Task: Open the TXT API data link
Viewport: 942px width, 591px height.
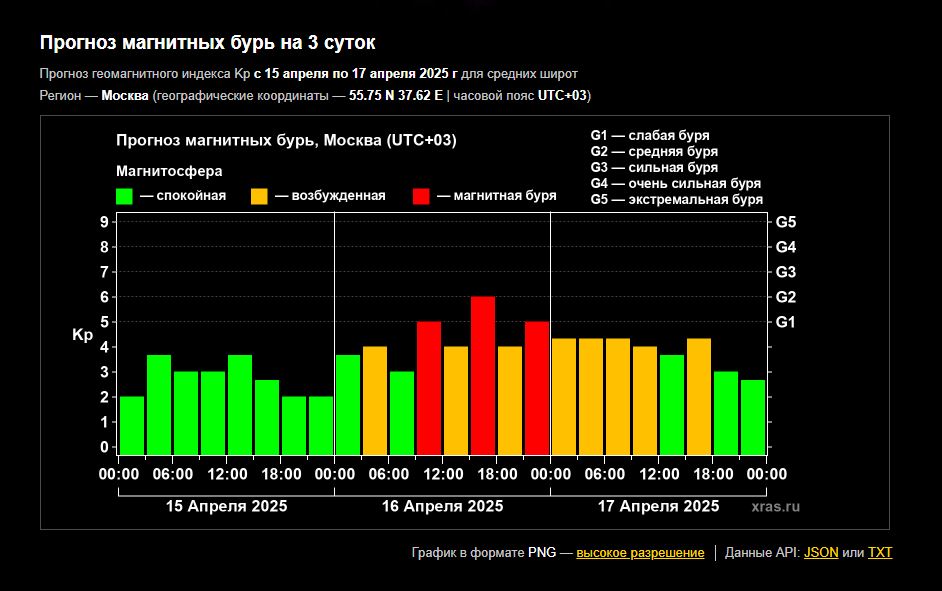Action: (x=880, y=553)
